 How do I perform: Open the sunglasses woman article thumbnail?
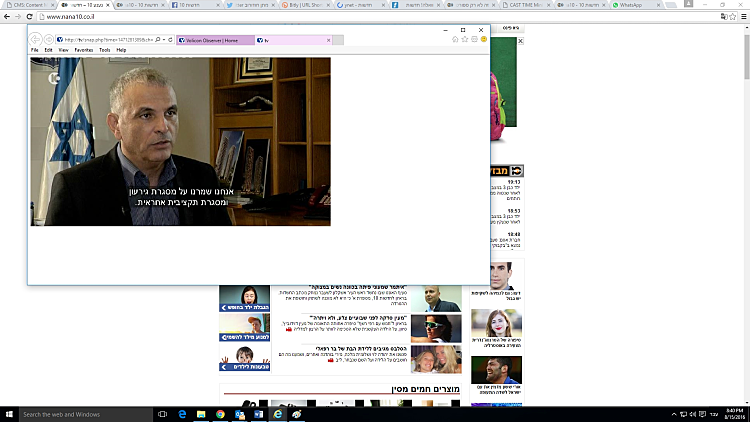pyautogui.click(x=436, y=328)
